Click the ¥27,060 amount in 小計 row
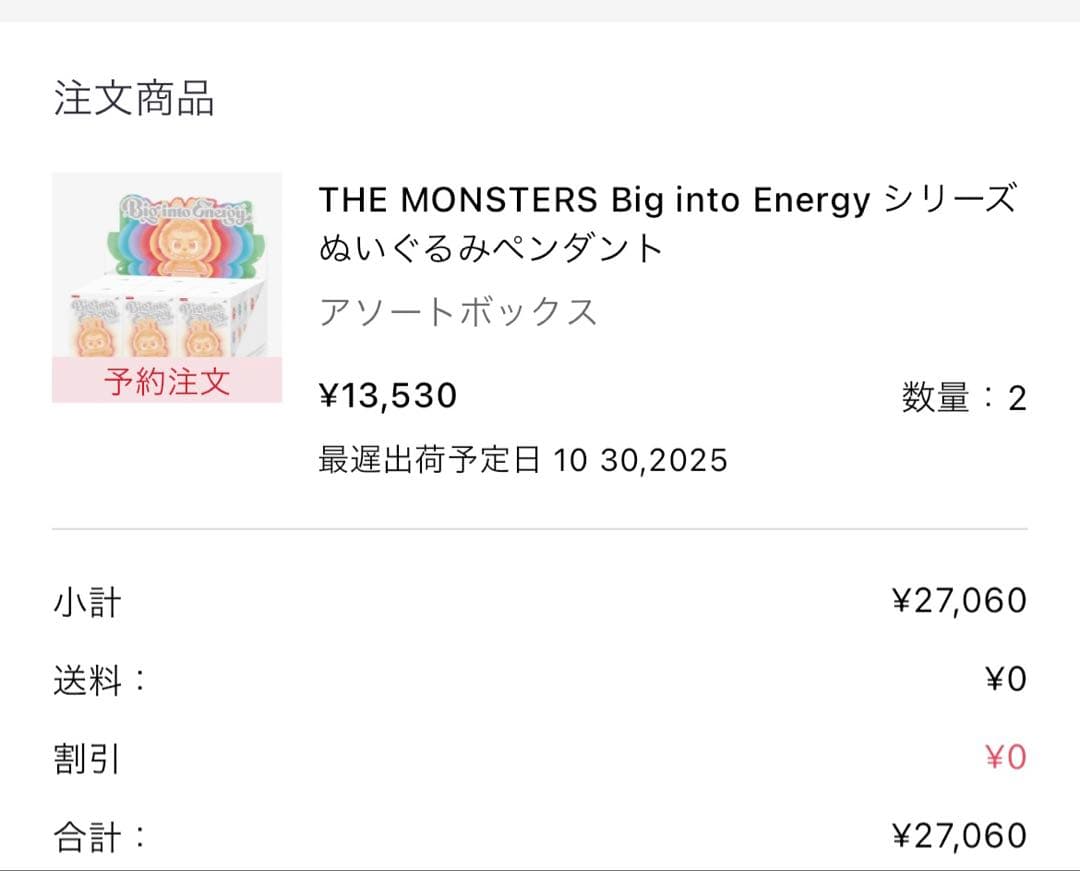Viewport: 1080px width, 871px height. coord(959,601)
